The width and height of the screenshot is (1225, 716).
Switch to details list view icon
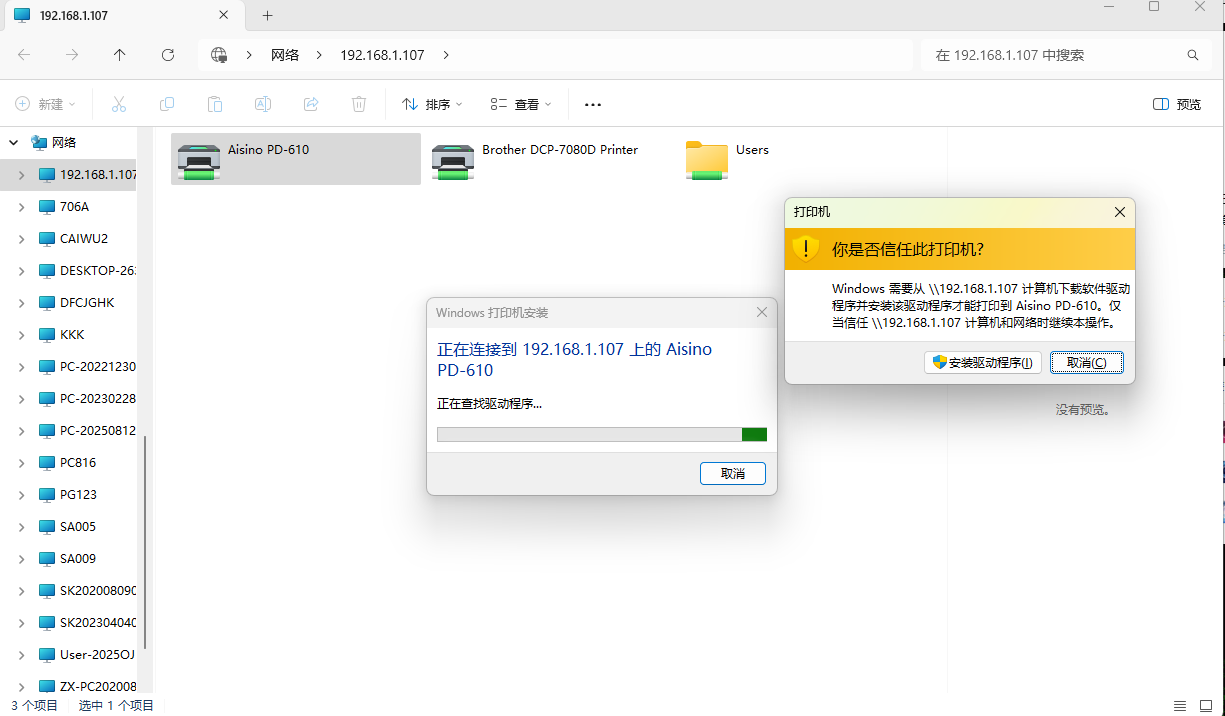click(1180, 705)
